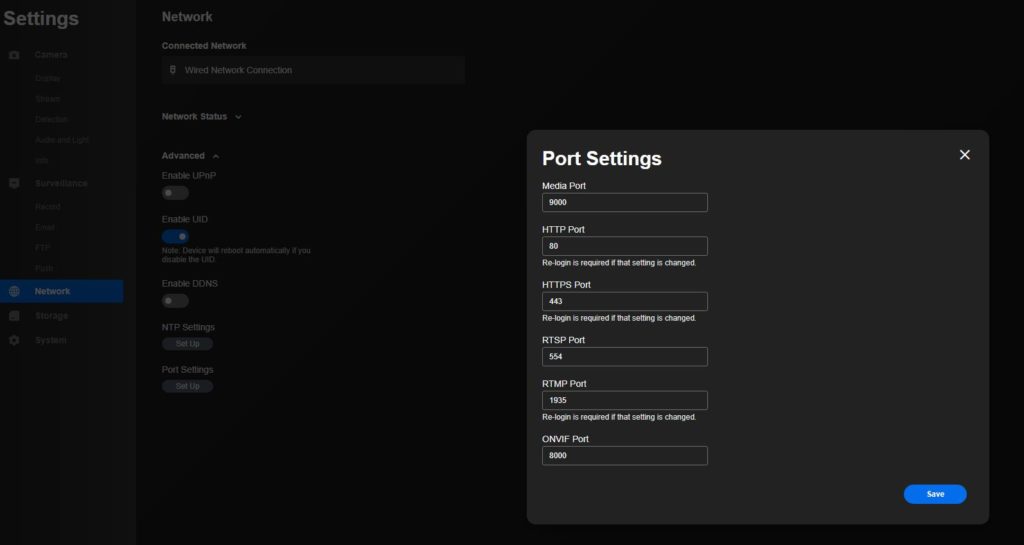The height and width of the screenshot is (545, 1024).
Task: Focus the RTSP Port field
Action: tap(624, 357)
